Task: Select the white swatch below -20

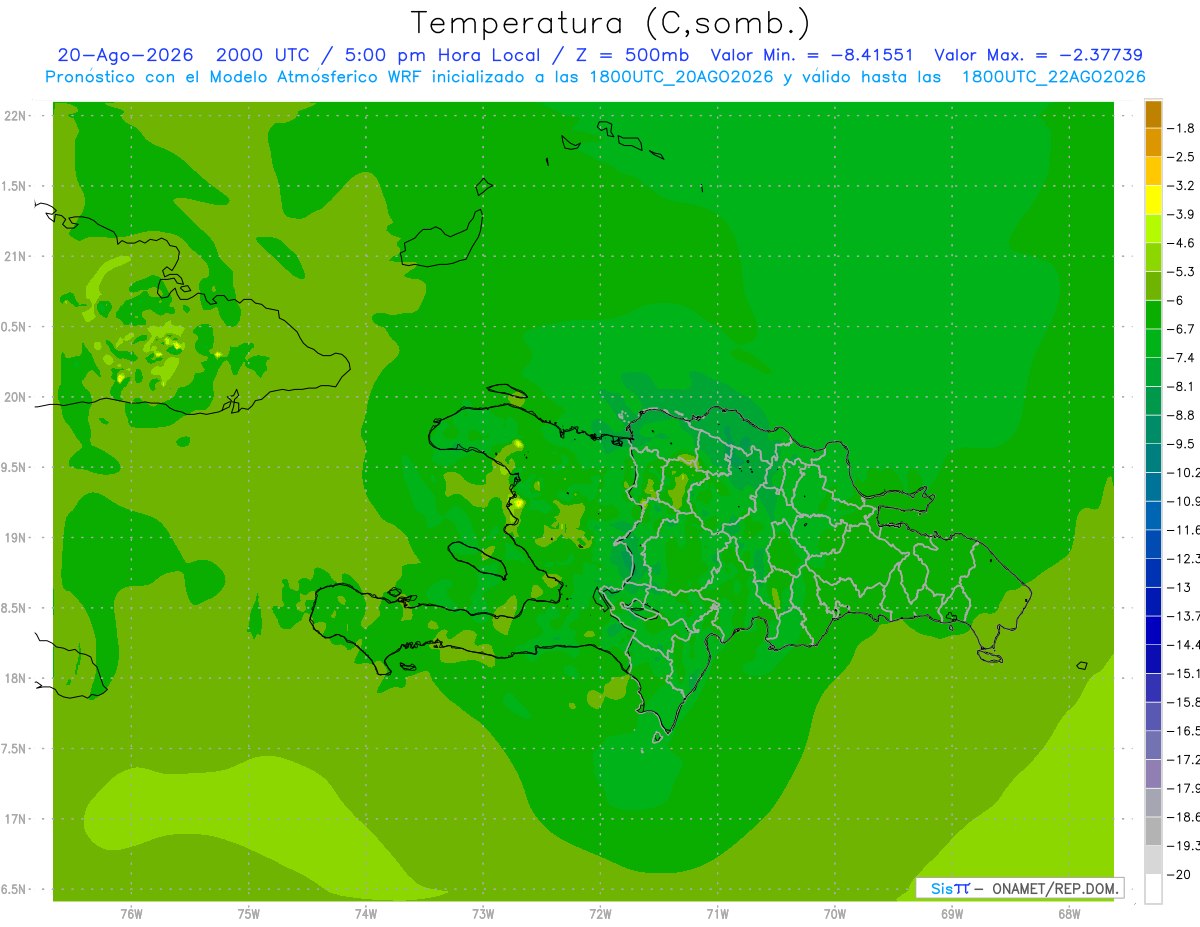Action: 1153,889
